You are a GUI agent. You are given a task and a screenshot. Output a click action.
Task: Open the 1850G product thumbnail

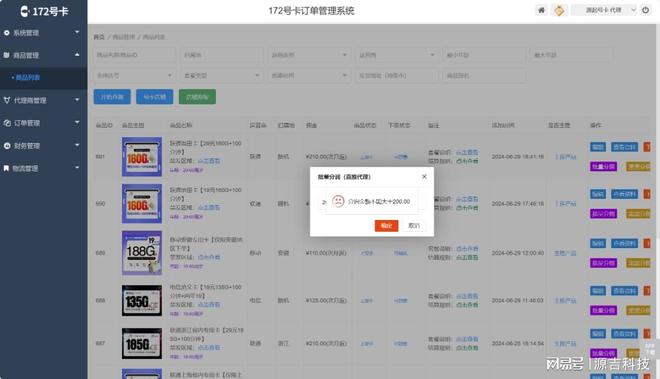[142, 343]
